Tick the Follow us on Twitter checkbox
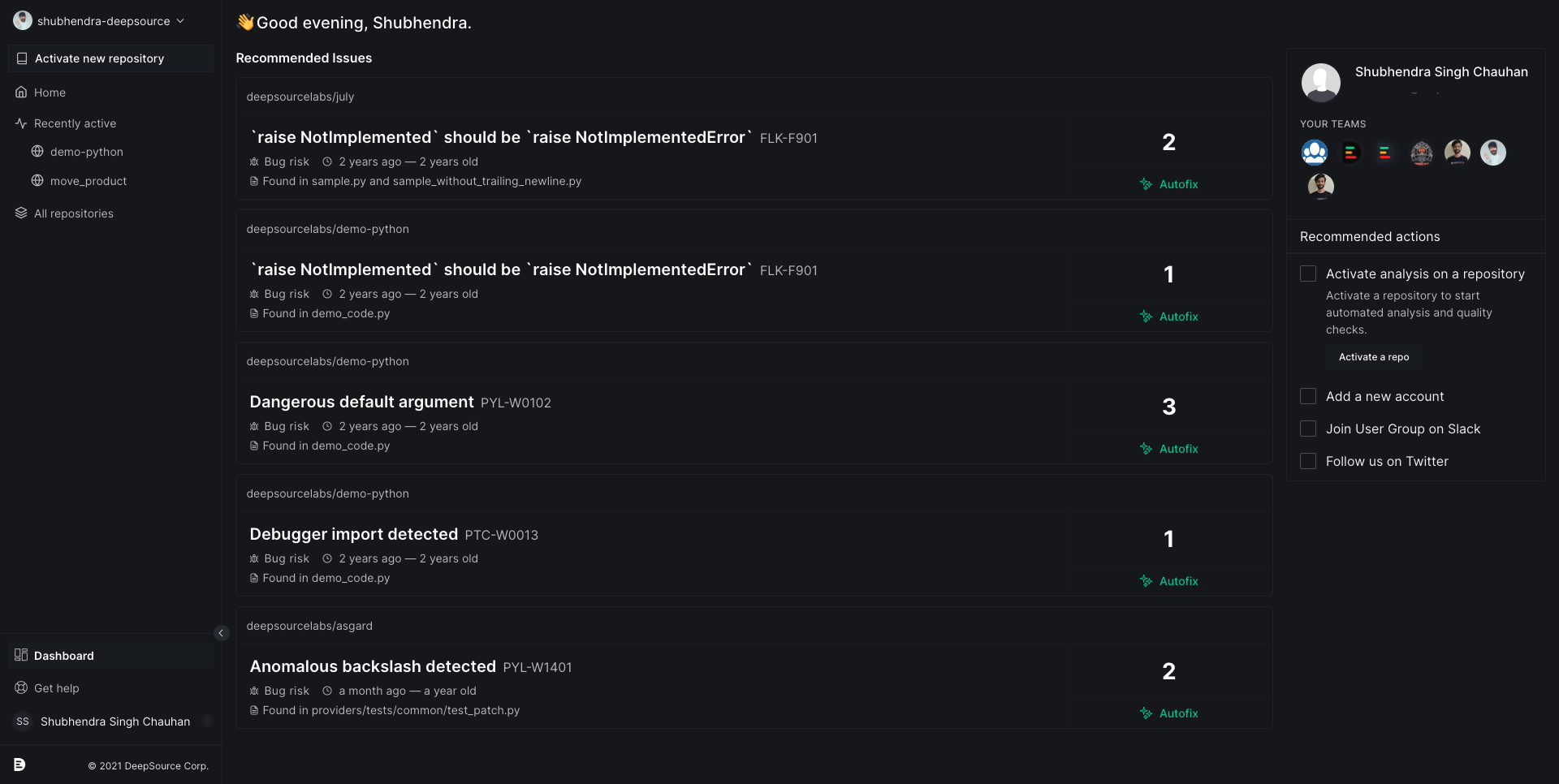1559x784 pixels. [x=1307, y=461]
